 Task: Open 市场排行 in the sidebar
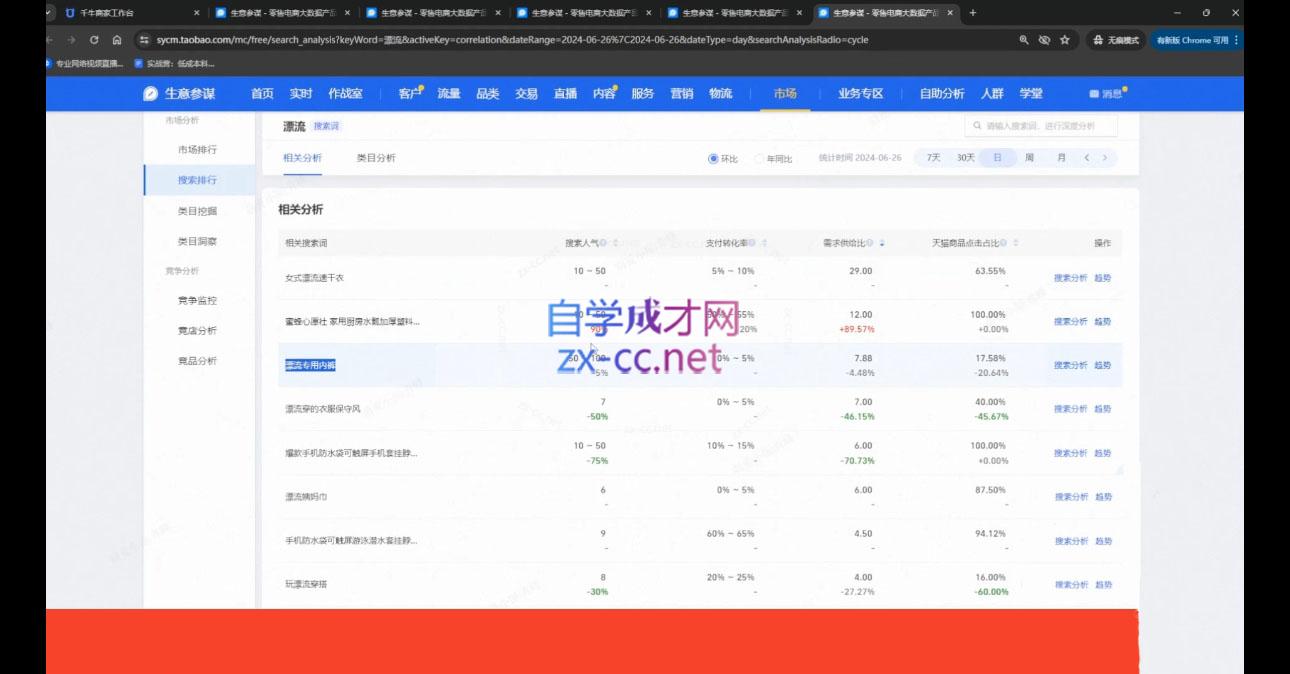coord(197,150)
